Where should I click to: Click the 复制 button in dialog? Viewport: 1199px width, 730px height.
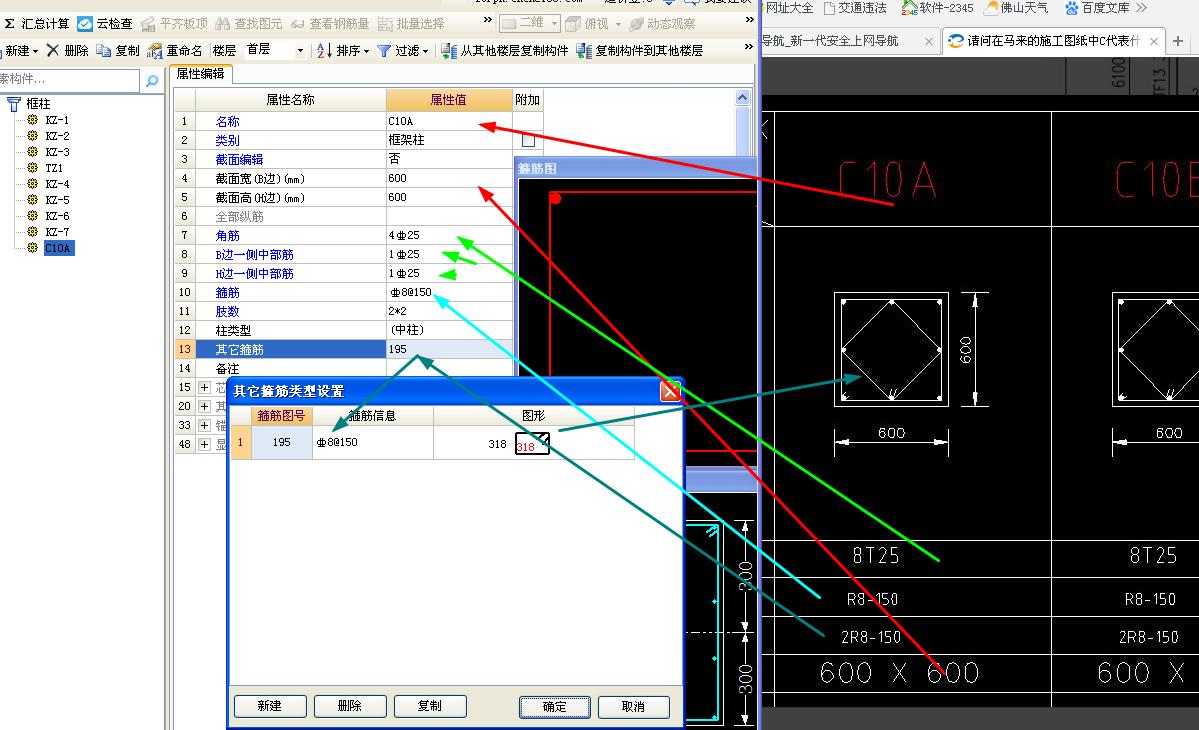pos(430,706)
